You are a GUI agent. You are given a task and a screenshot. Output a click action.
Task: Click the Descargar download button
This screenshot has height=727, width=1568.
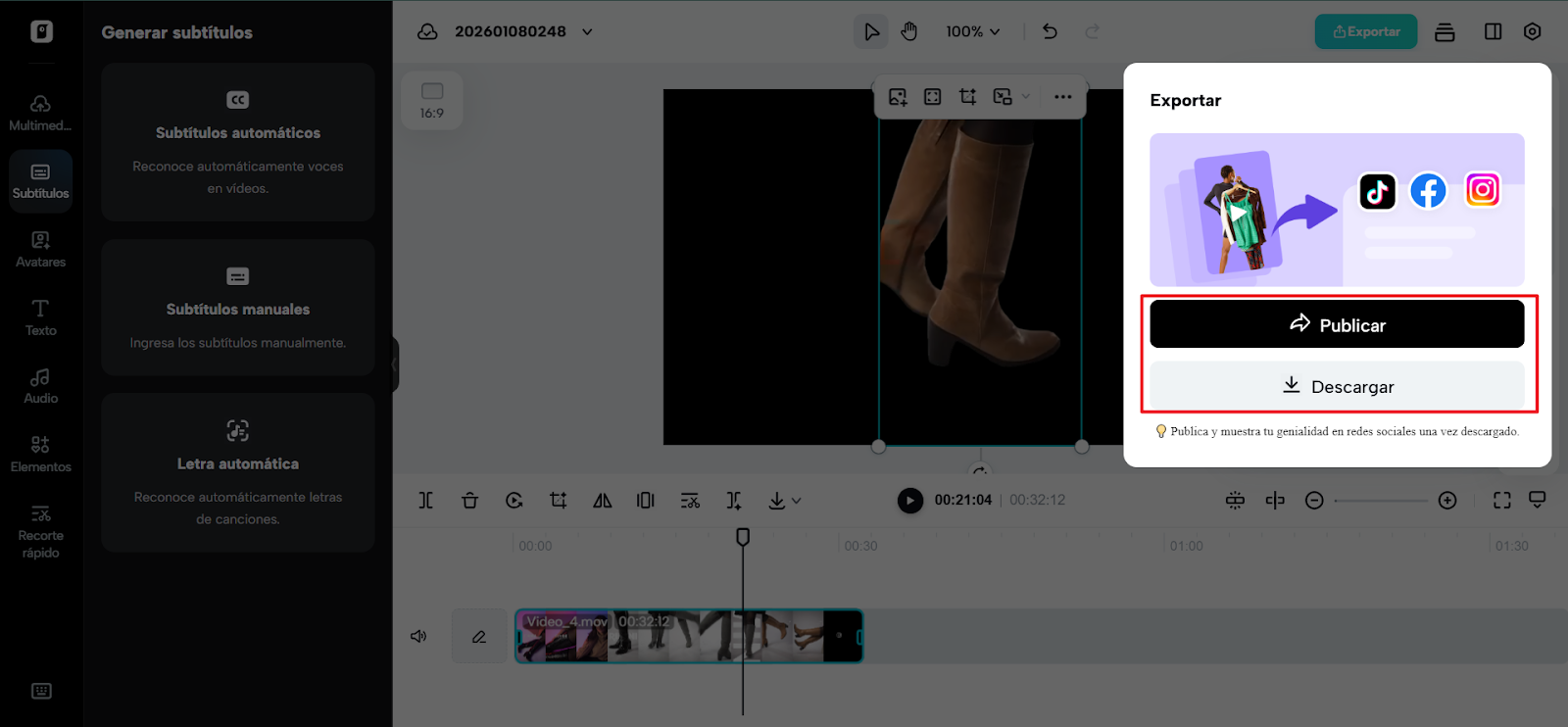tap(1337, 386)
